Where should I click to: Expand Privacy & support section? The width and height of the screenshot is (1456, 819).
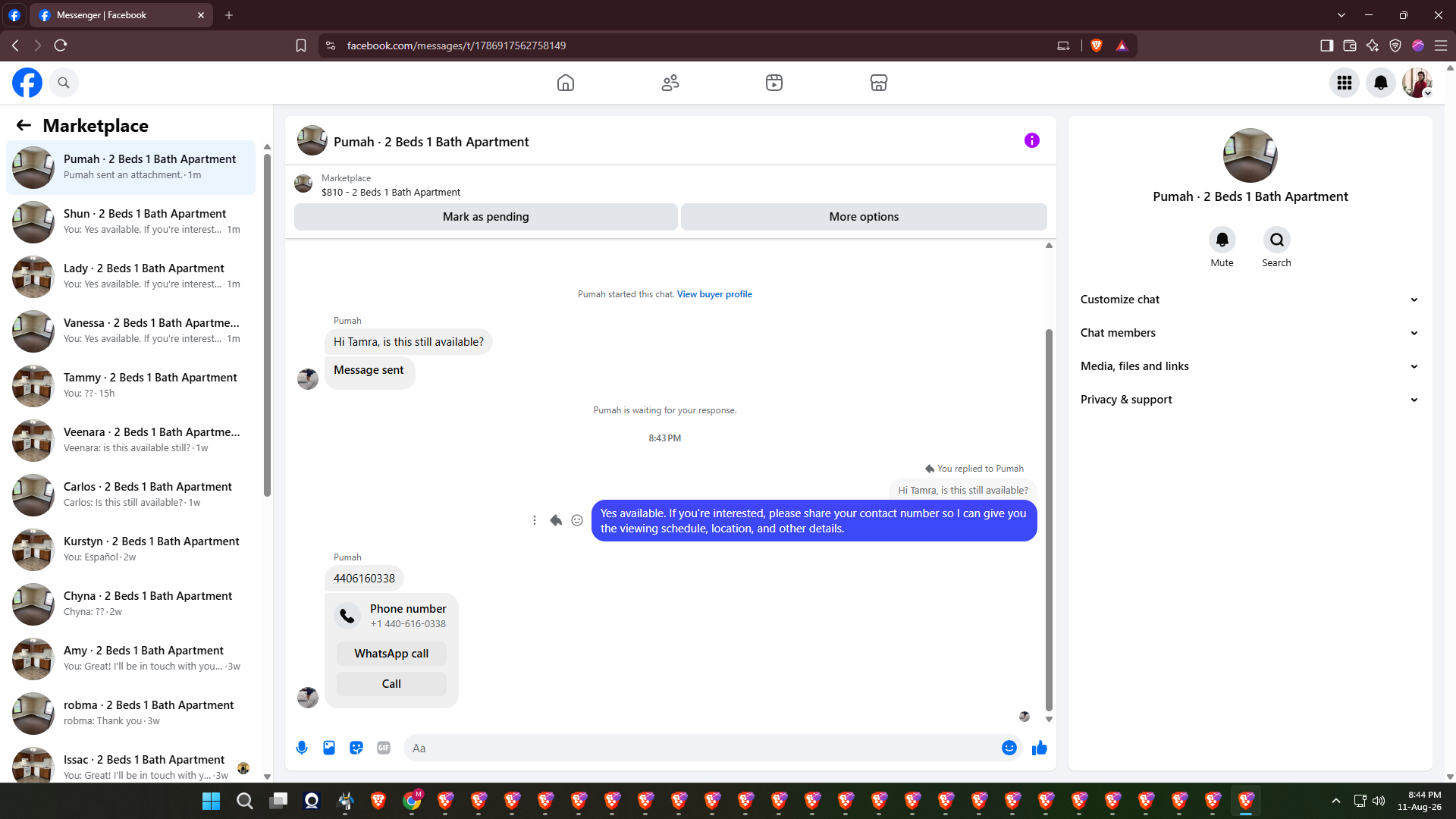pos(1250,400)
